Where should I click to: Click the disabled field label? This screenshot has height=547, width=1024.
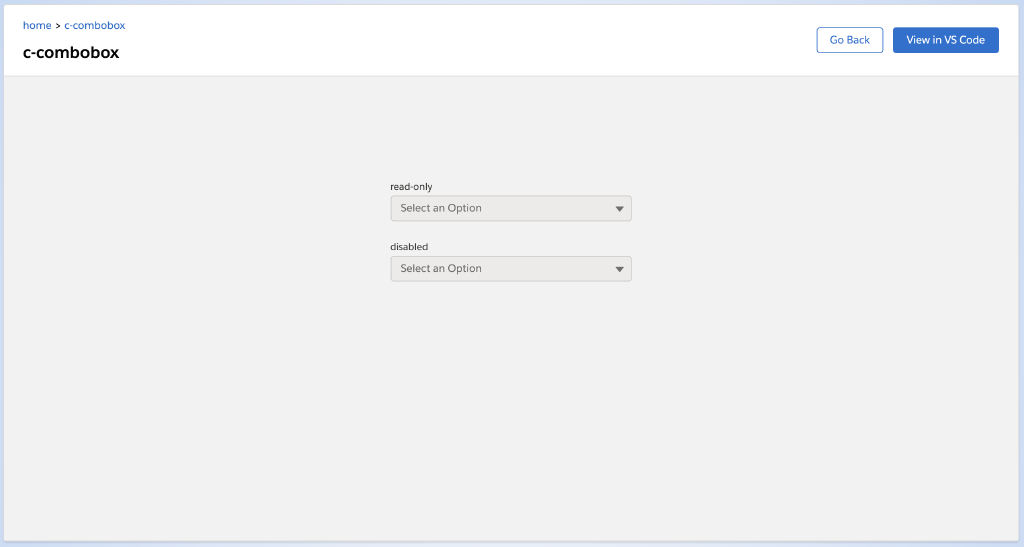pyautogui.click(x=409, y=247)
